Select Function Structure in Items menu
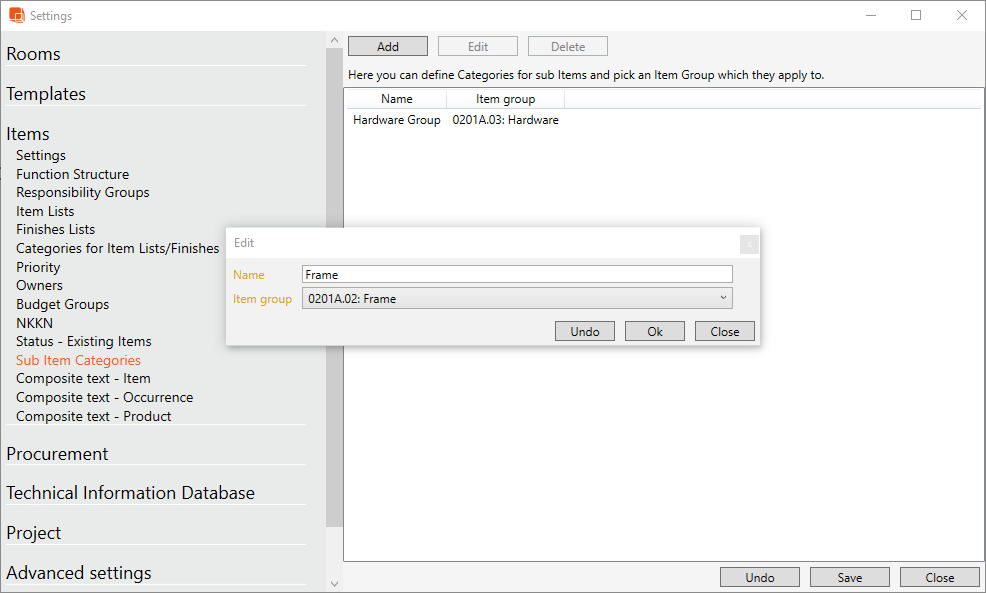 72,174
